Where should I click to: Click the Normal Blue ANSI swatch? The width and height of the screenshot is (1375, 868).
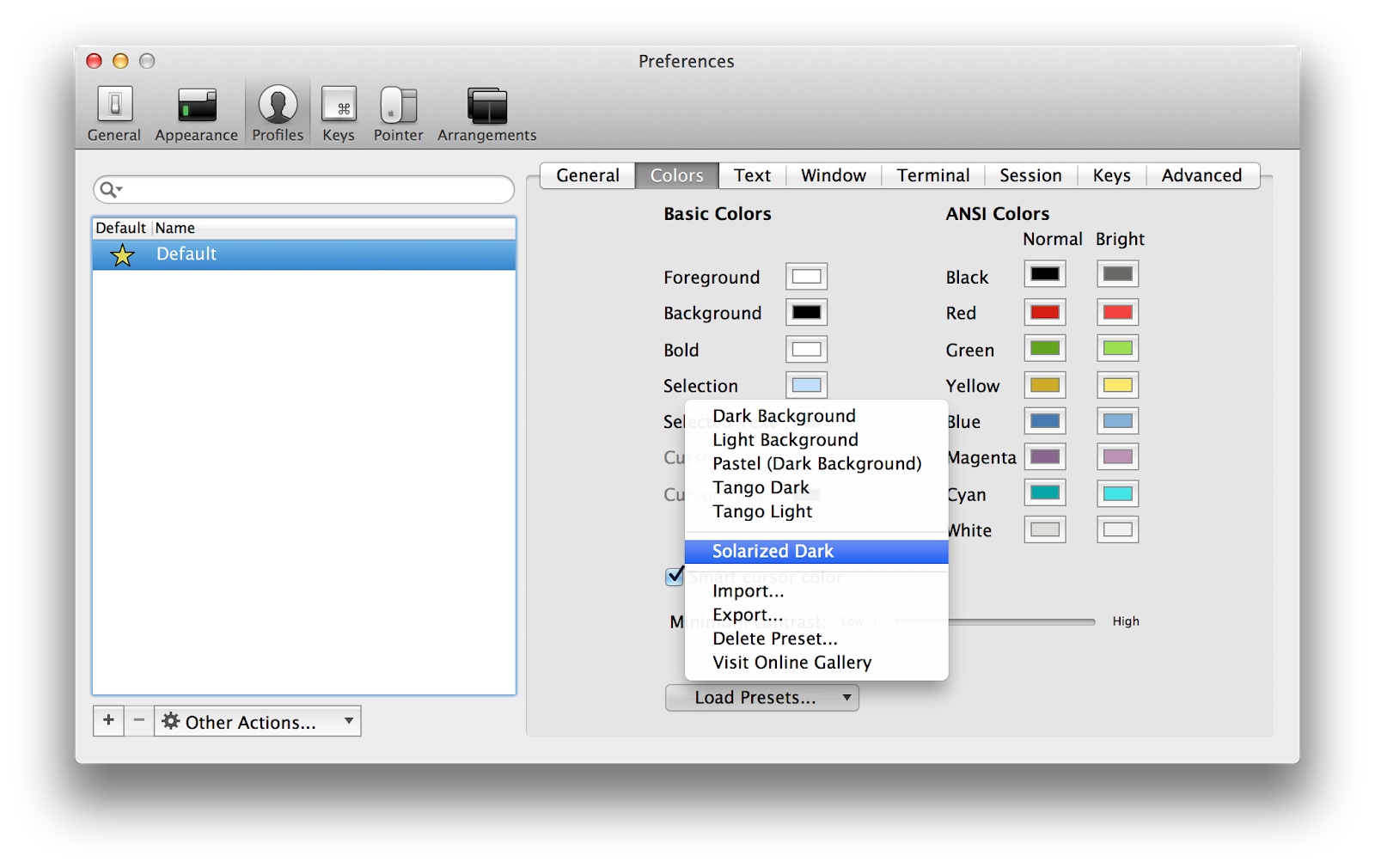tap(1045, 421)
